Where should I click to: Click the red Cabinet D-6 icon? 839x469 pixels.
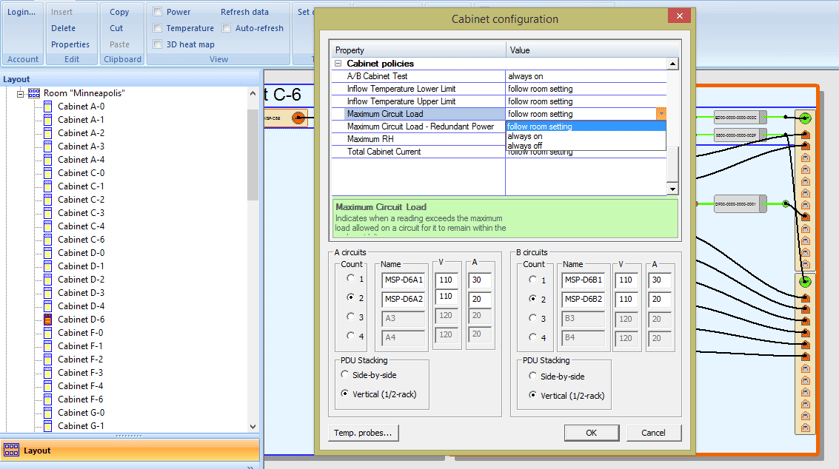(x=48, y=320)
